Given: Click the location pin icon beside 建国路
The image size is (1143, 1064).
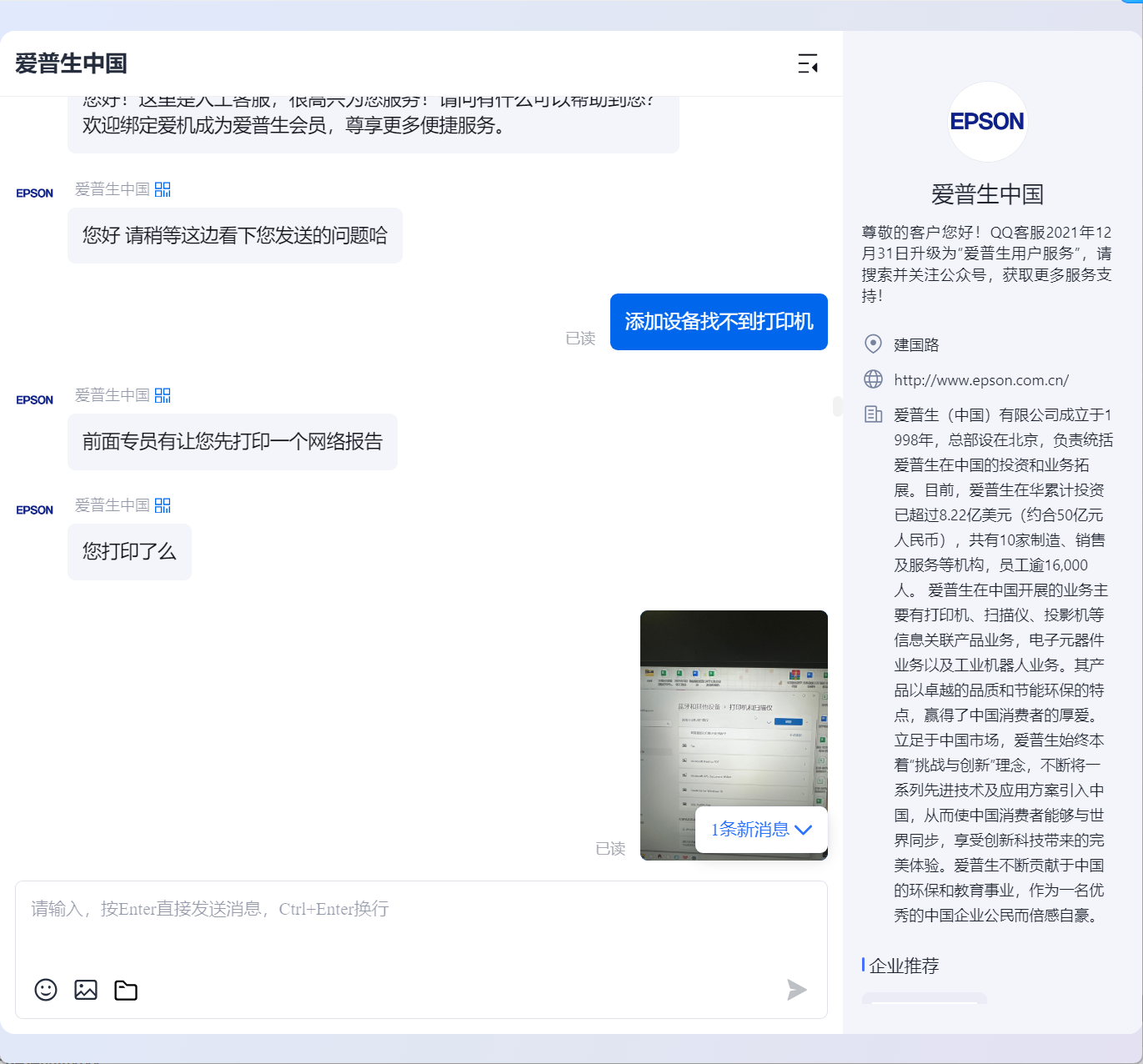Looking at the screenshot, I should (x=873, y=344).
